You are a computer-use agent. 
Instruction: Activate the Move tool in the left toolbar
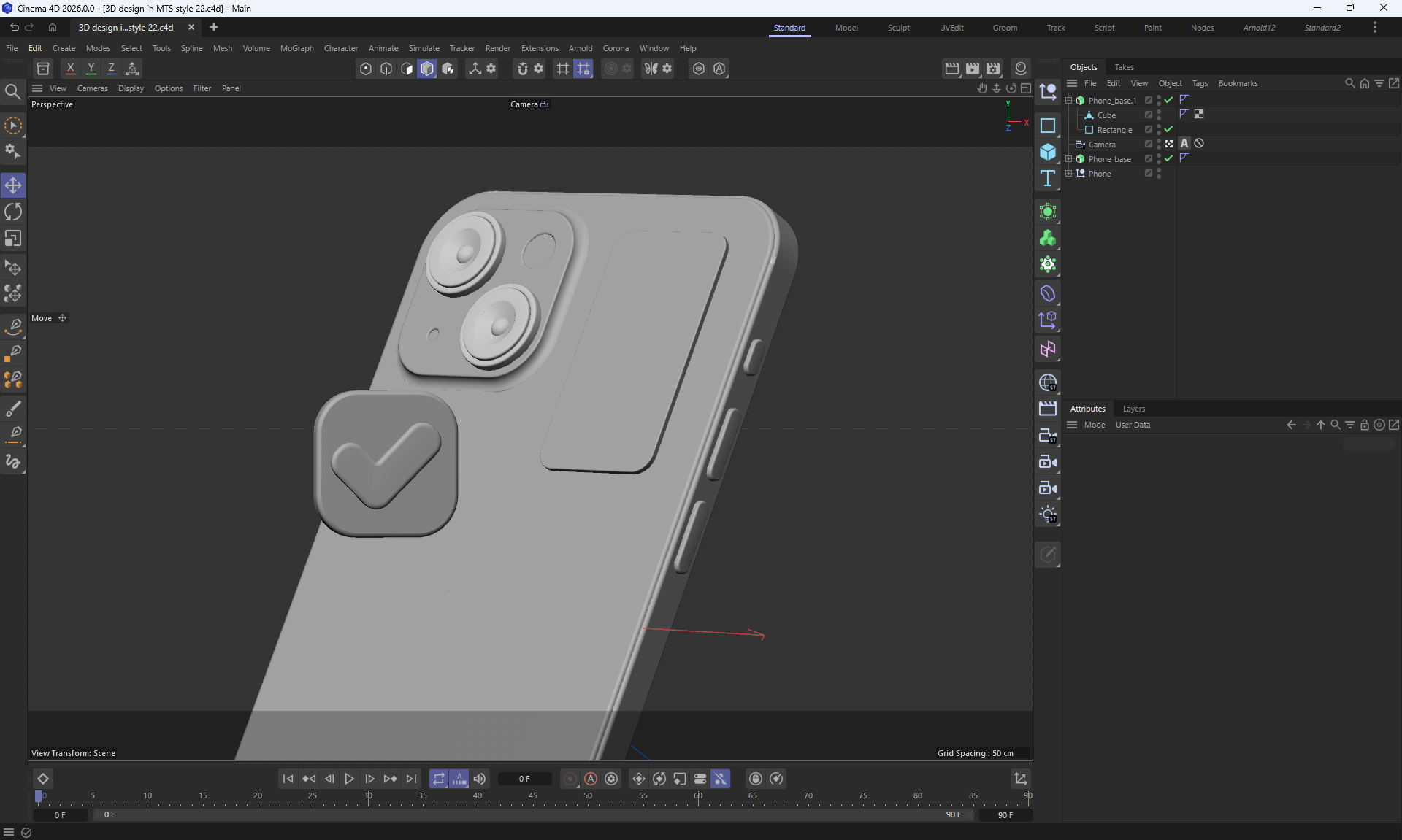pos(13,185)
